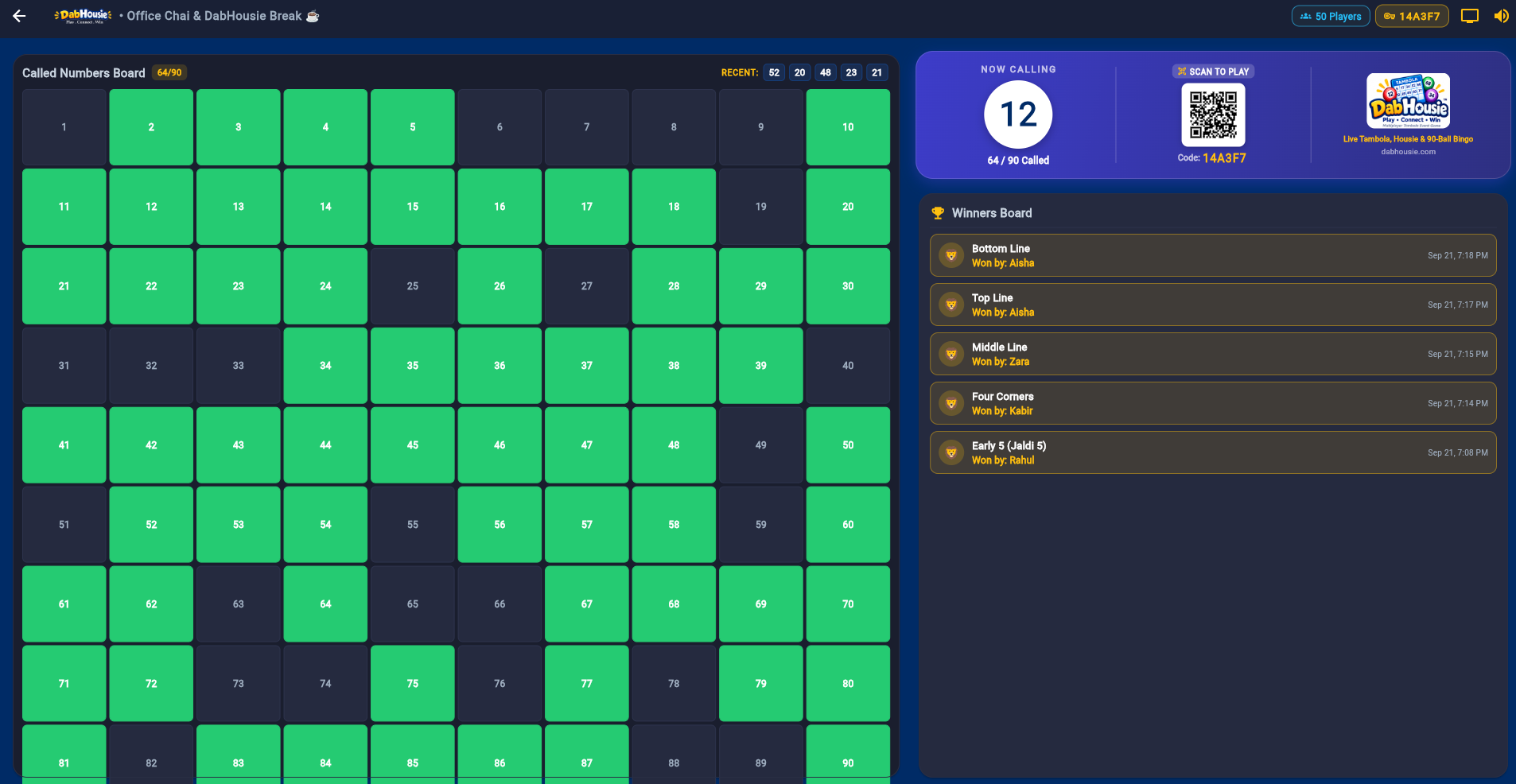The width and height of the screenshot is (1516, 784).
Task: Select called number 36 on the board
Action: click(500, 366)
